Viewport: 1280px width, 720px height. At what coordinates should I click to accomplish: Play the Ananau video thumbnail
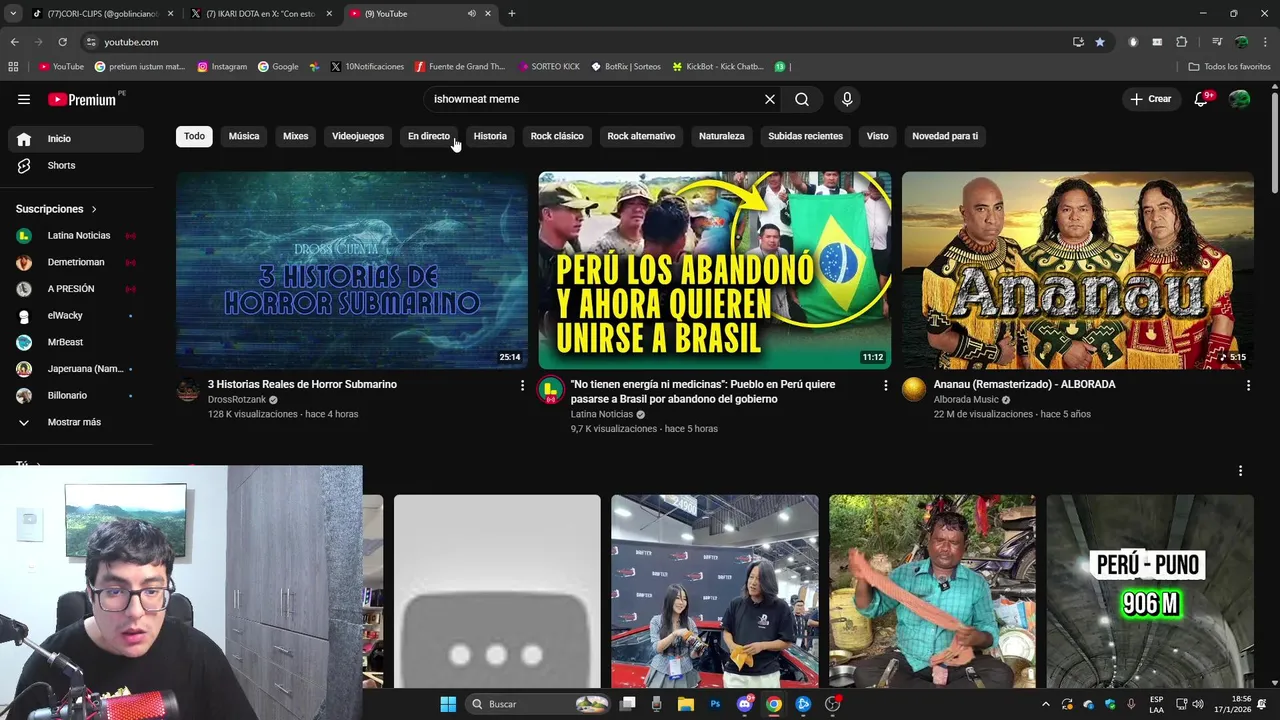tap(1078, 270)
